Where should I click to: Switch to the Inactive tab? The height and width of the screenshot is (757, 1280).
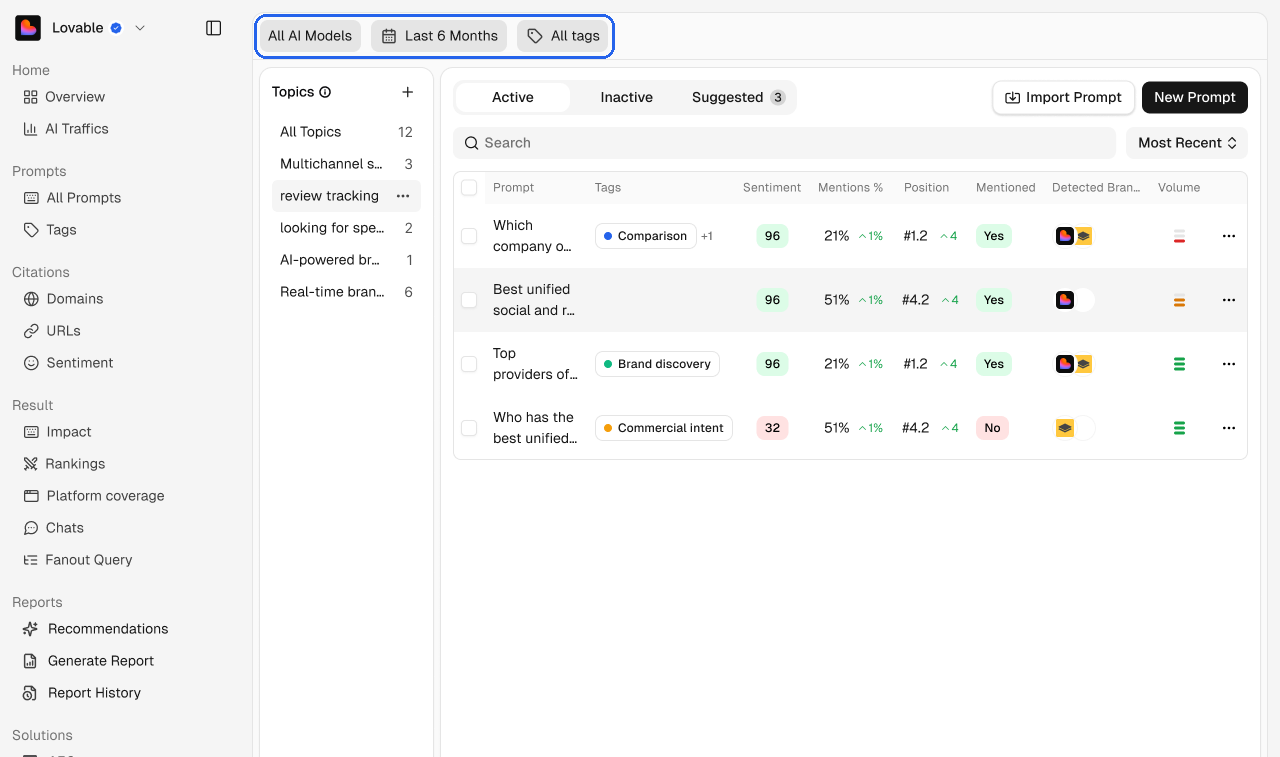626,97
